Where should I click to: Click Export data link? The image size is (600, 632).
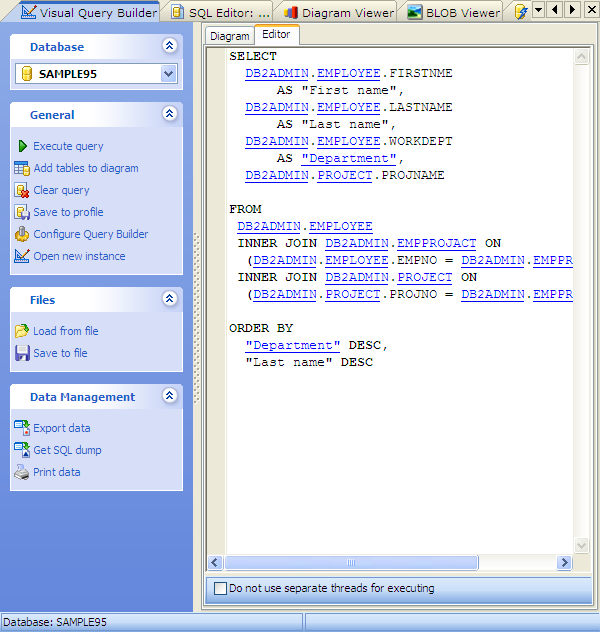62,428
